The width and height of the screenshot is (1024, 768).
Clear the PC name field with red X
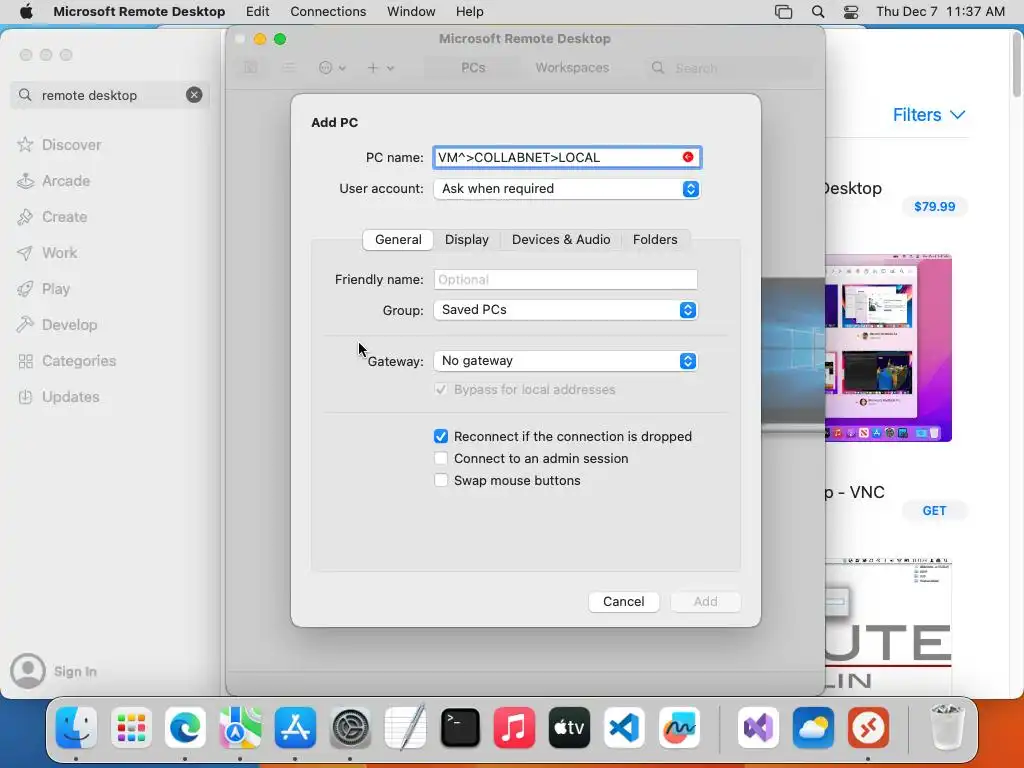[x=688, y=157]
